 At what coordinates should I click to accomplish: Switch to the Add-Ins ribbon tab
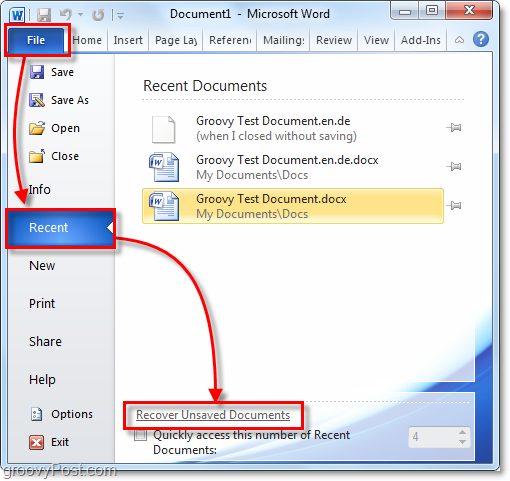[421, 40]
